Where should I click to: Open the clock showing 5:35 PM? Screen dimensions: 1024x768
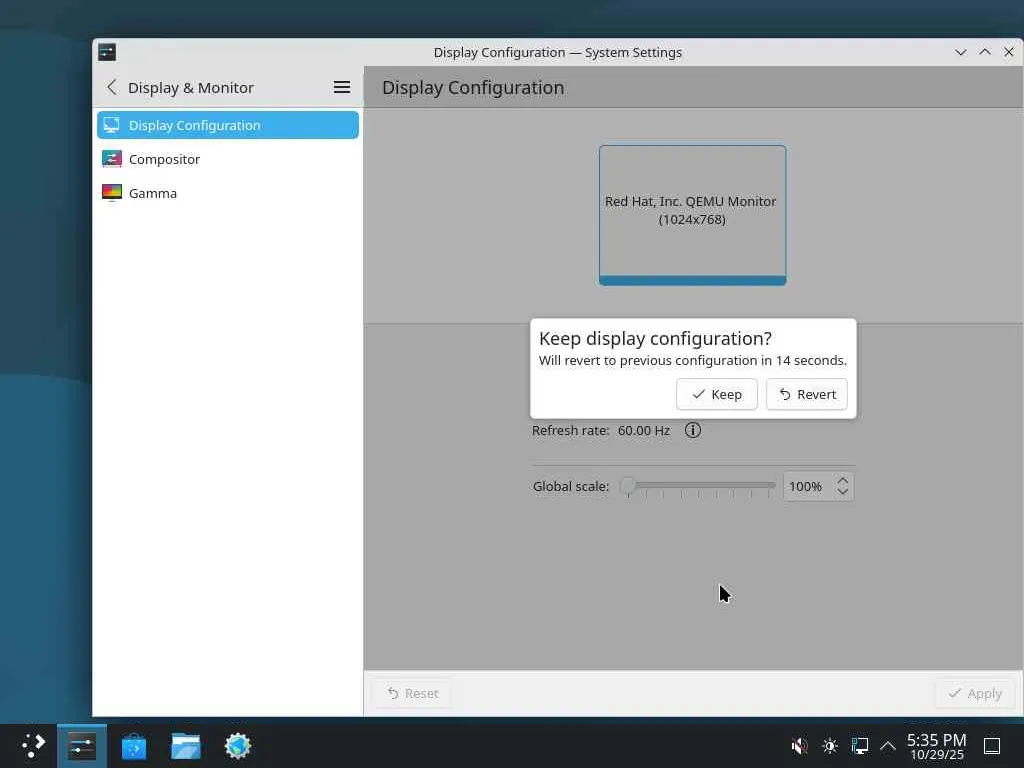pyautogui.click(x=936, y=746)
